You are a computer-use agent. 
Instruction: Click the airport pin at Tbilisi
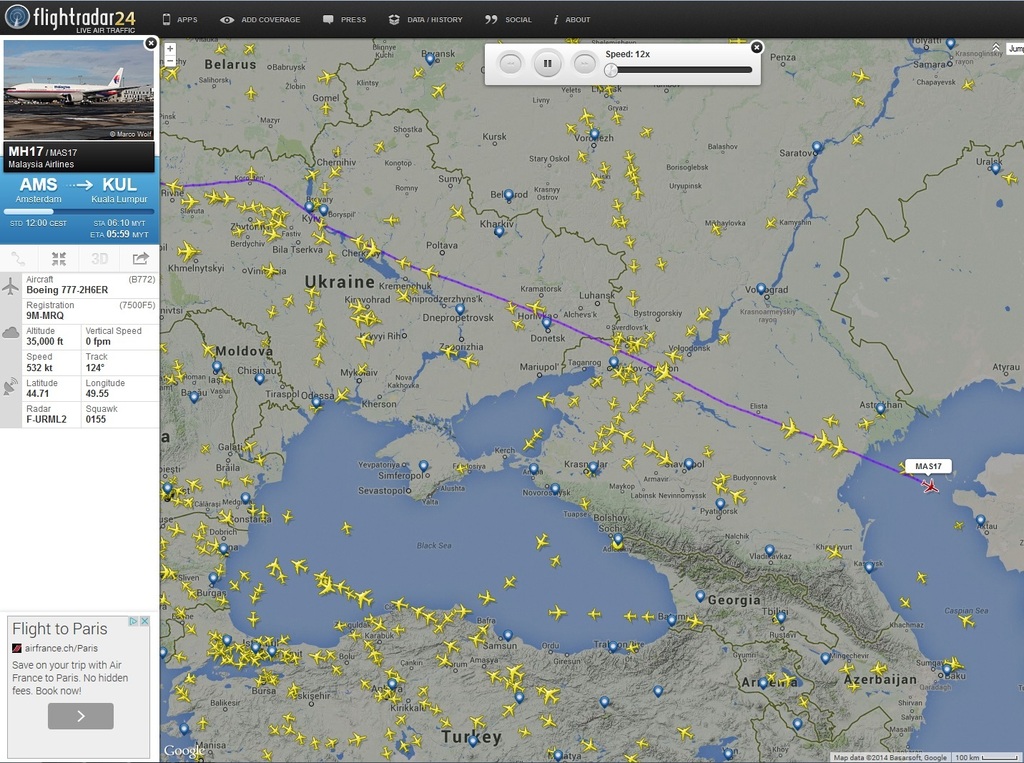(781, 617)
